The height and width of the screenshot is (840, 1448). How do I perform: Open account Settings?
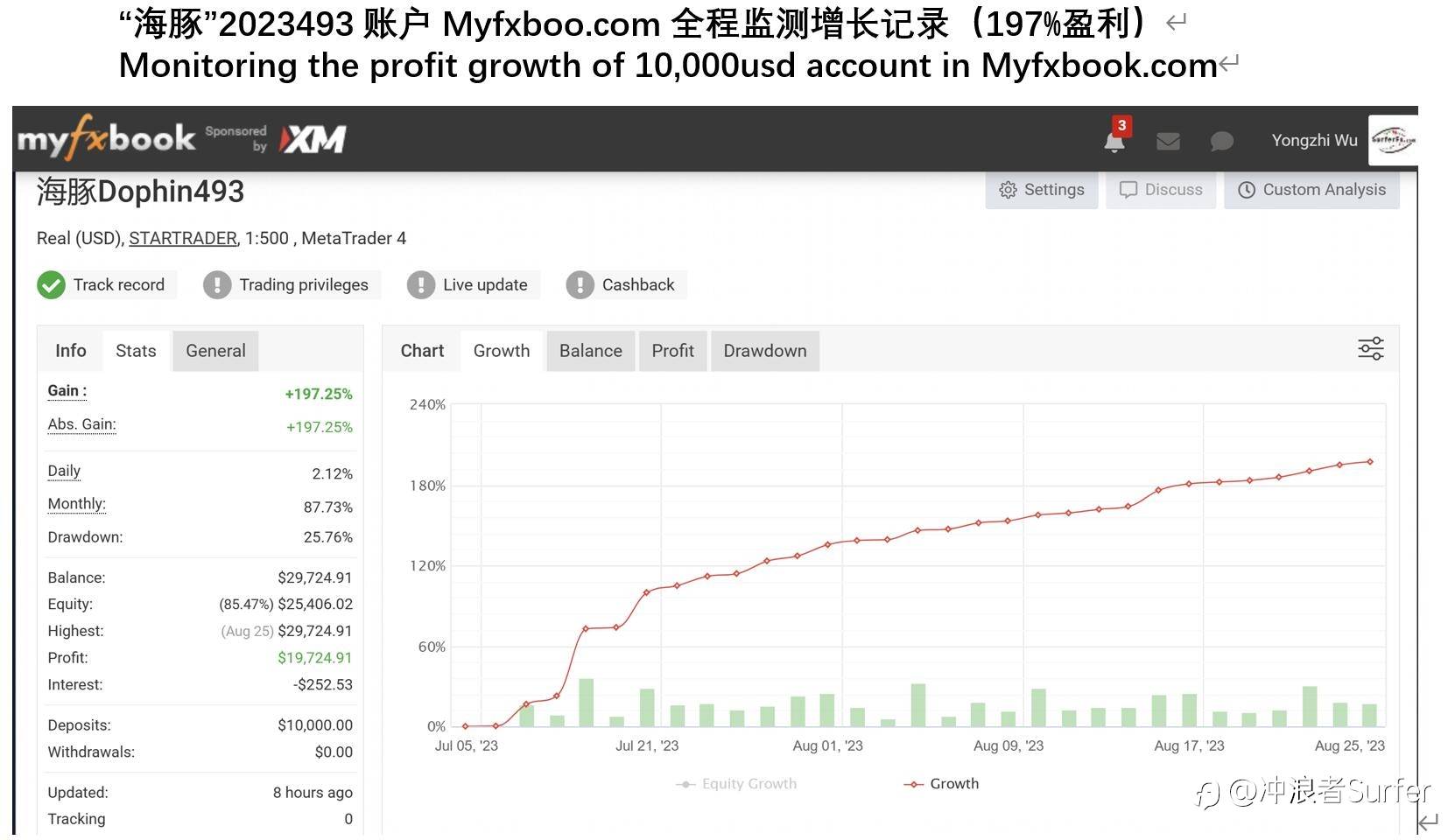tap(1042, 190)
